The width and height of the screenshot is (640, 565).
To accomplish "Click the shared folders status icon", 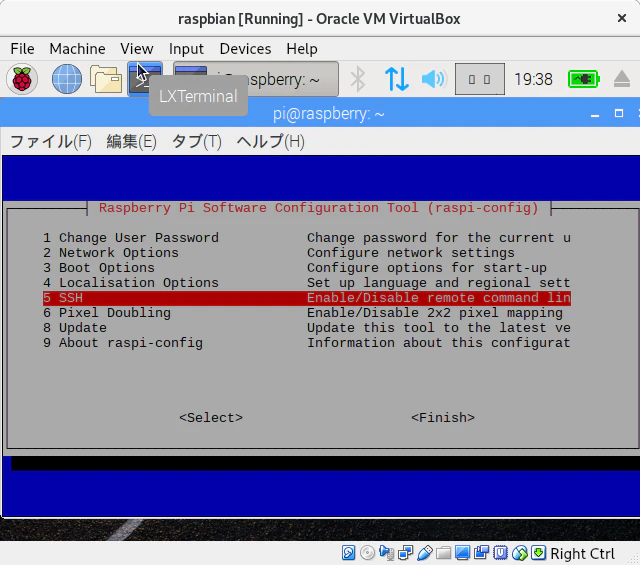I will (443, 553).
